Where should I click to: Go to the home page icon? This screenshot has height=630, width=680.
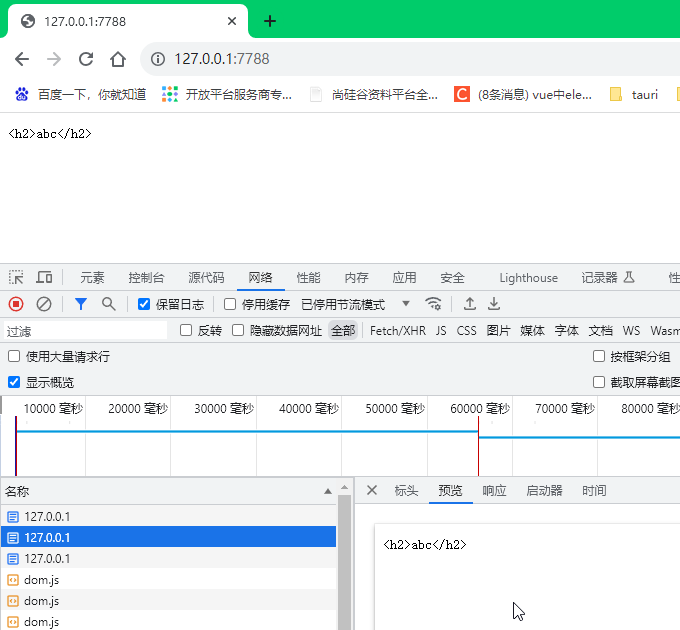click(x=118, y=59)
